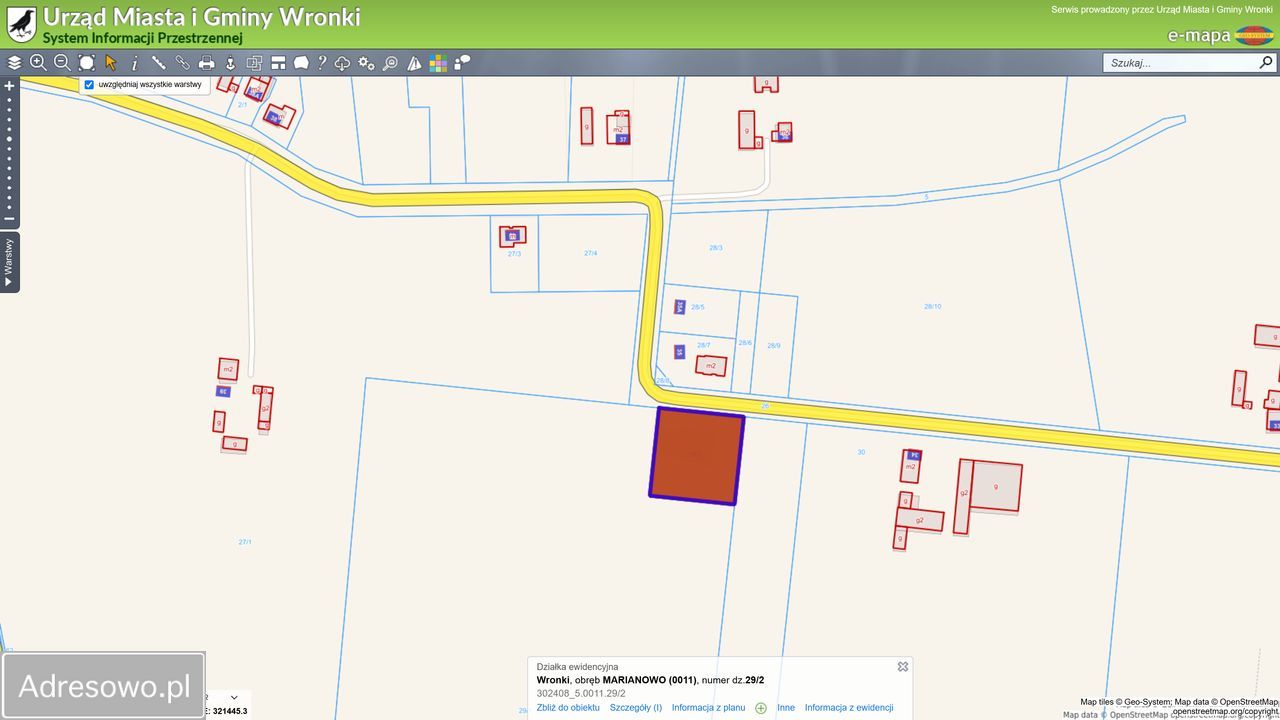
Task: Choose the information 'i' tool
Action: coord(135,63)
